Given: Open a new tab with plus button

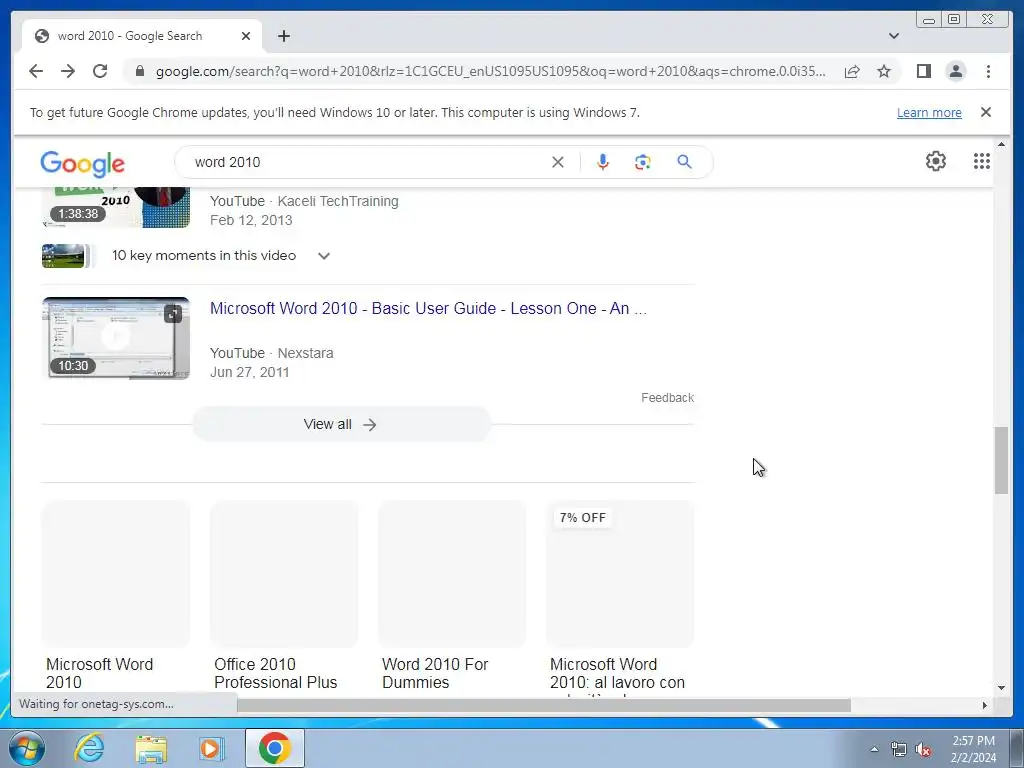Looking at the screenshot, I should click(283, 36).
